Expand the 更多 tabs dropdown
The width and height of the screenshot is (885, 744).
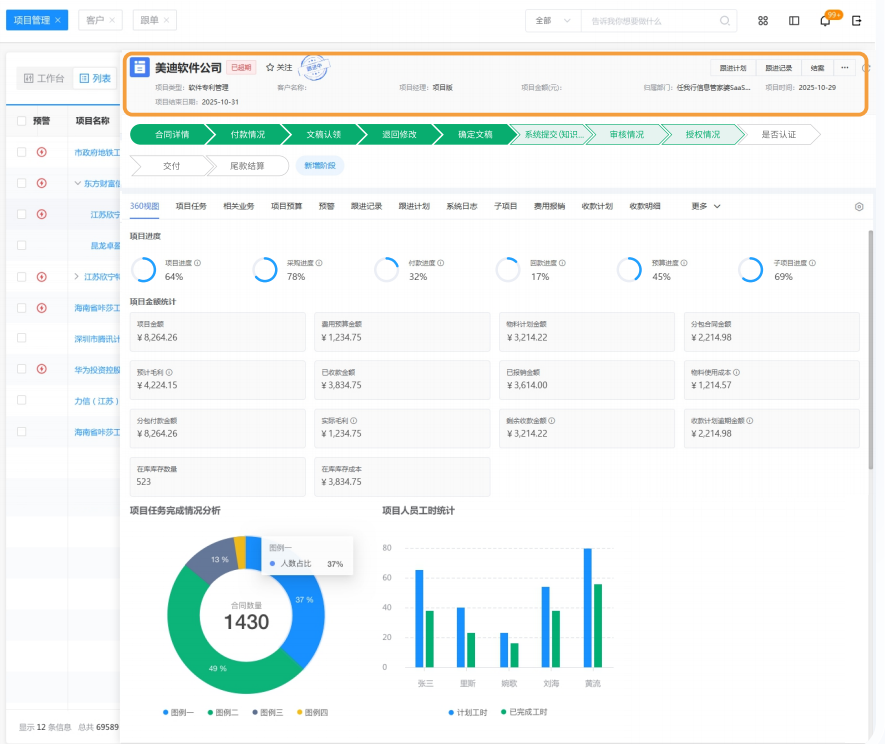point(706,207)
